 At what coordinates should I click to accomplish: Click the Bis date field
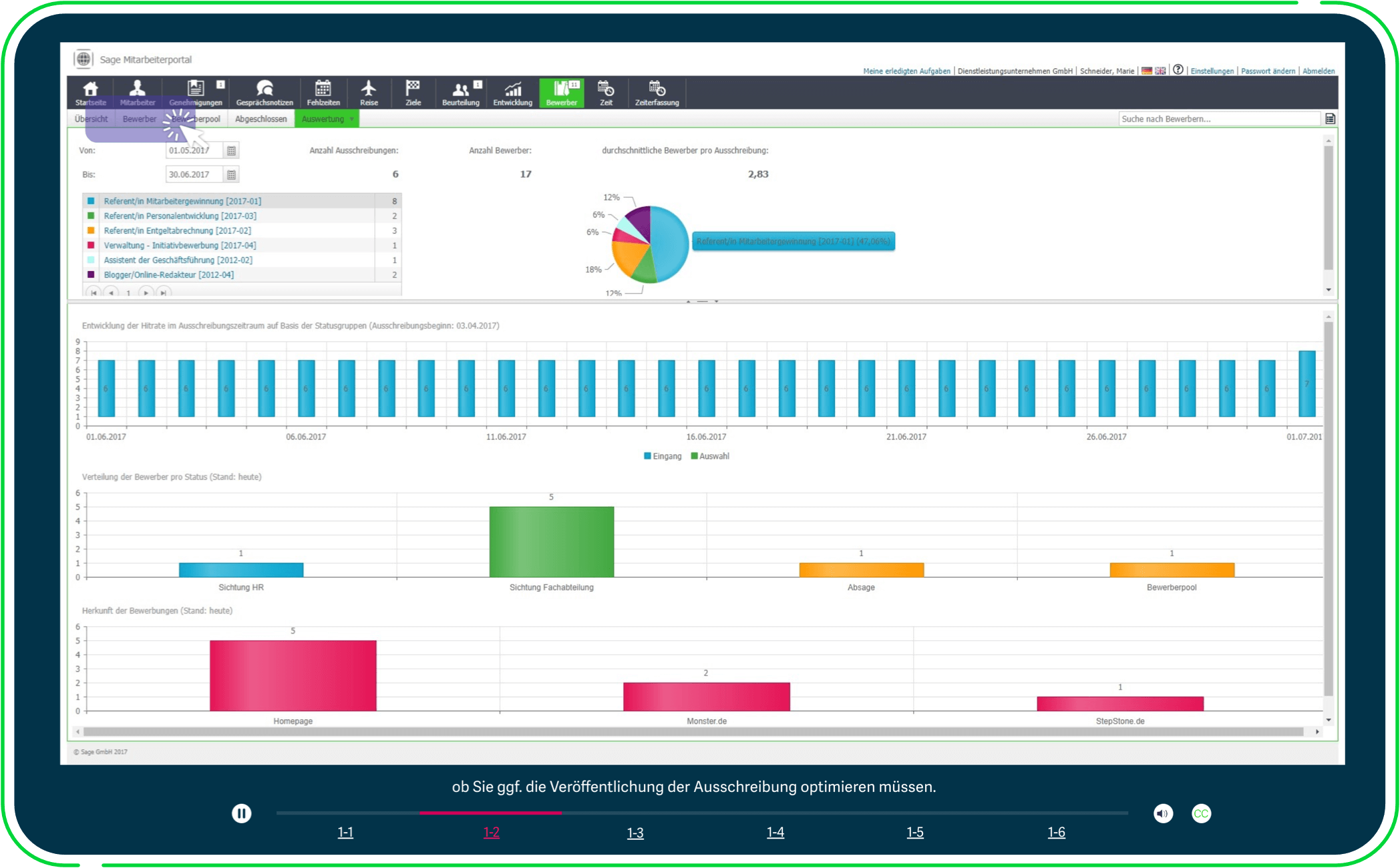point(194,175)
